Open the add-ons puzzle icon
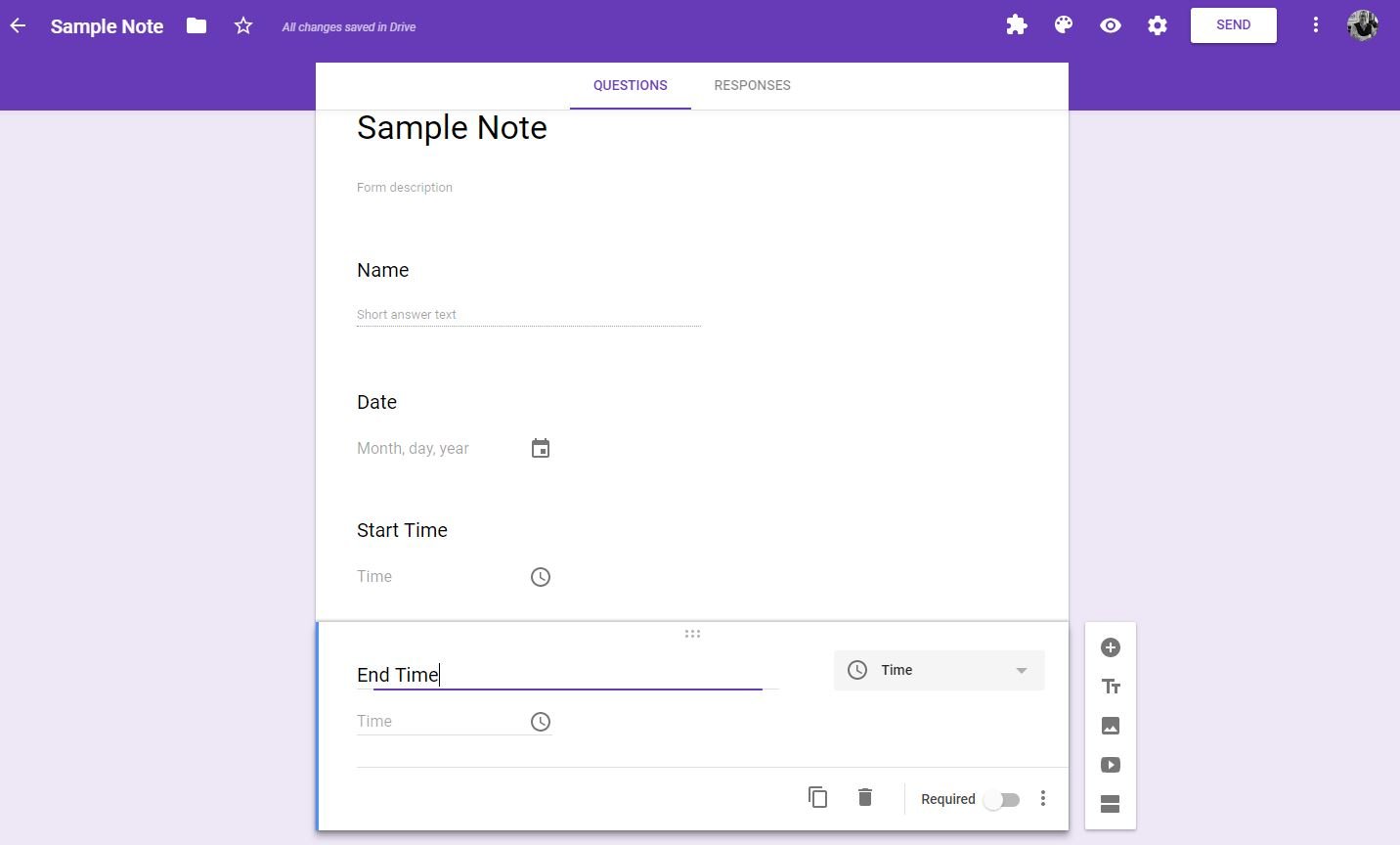Viewport: 1400px width, 845px height. (x=1017, y=25)
